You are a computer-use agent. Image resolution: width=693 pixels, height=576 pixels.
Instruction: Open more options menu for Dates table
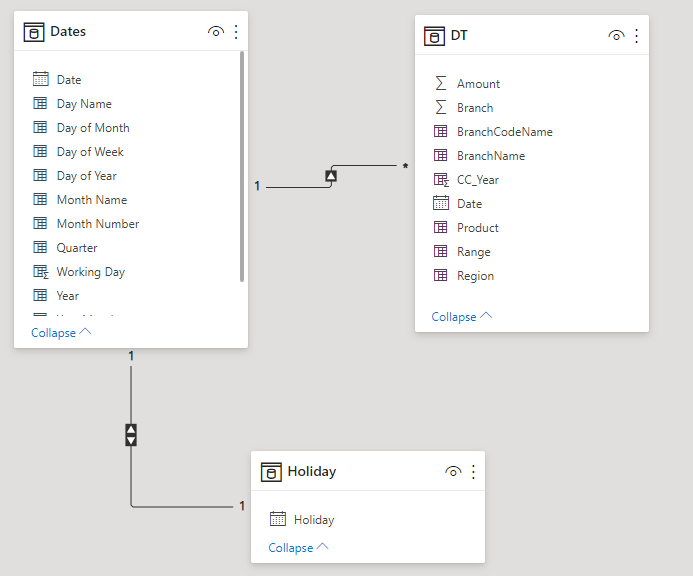click(x=236, y=32)
